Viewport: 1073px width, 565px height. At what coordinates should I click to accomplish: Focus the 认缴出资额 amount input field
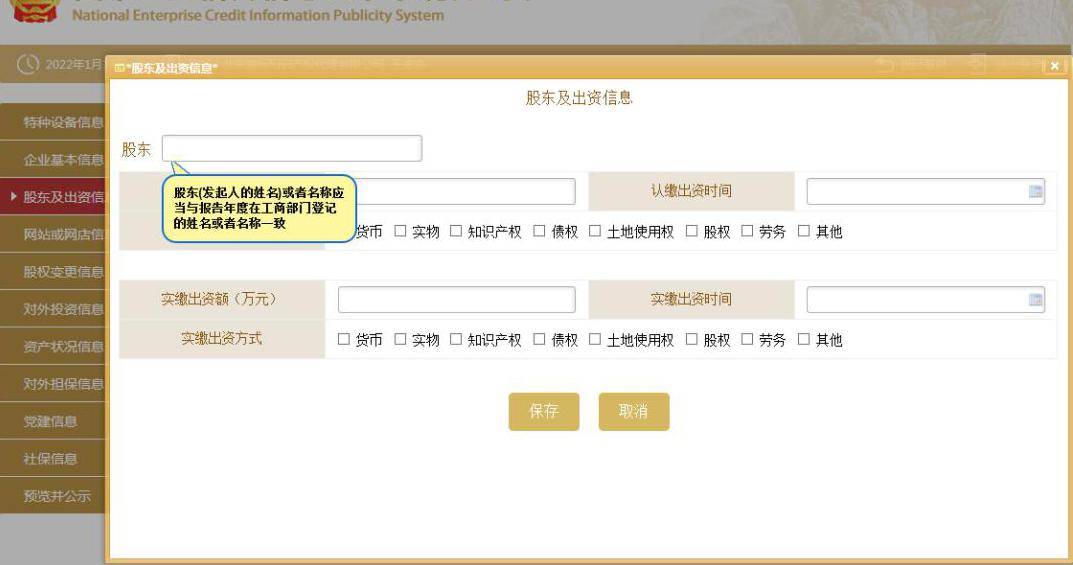pos(465,192)
